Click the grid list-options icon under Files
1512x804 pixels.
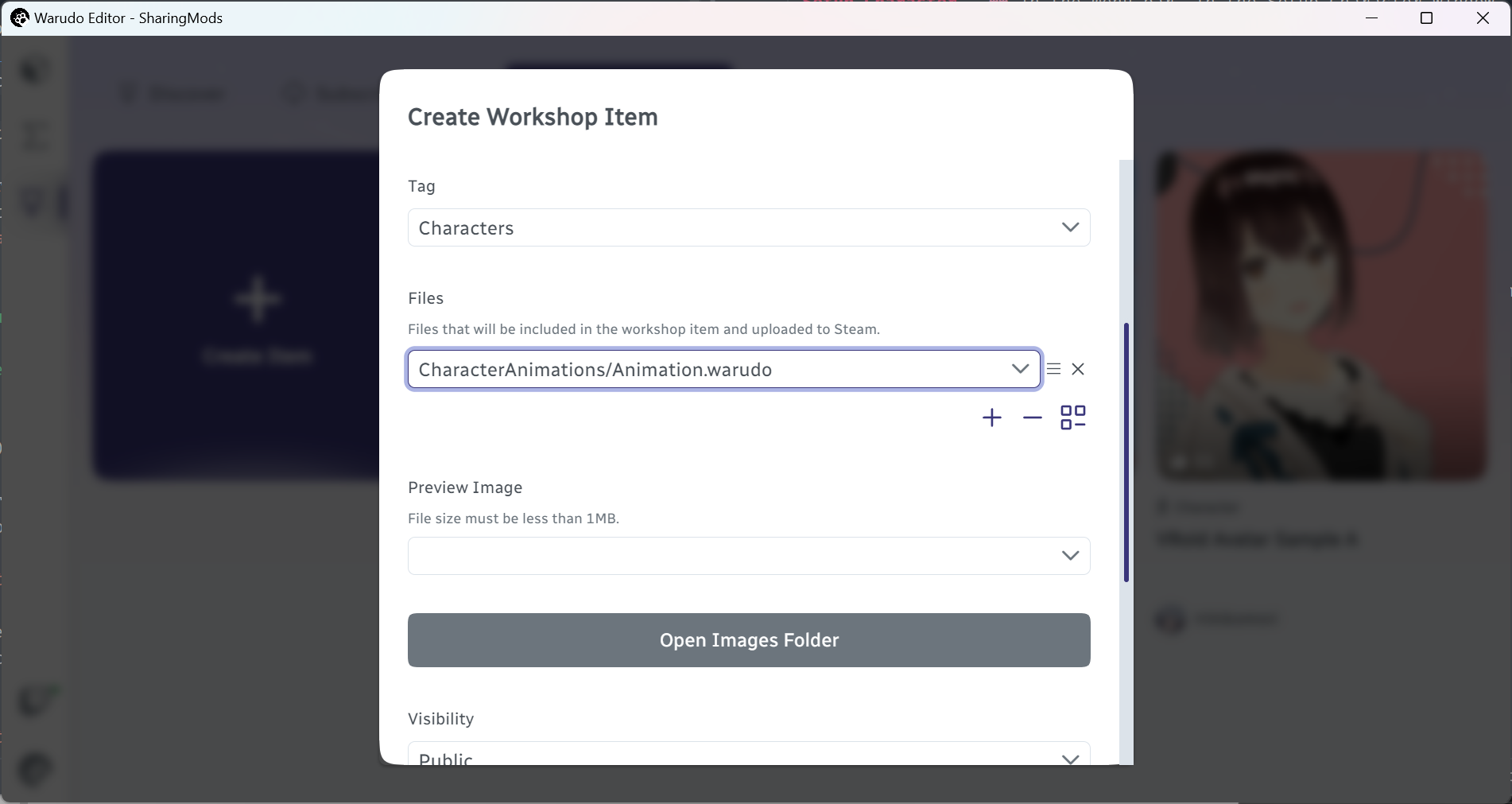[x=1073, y=418]
